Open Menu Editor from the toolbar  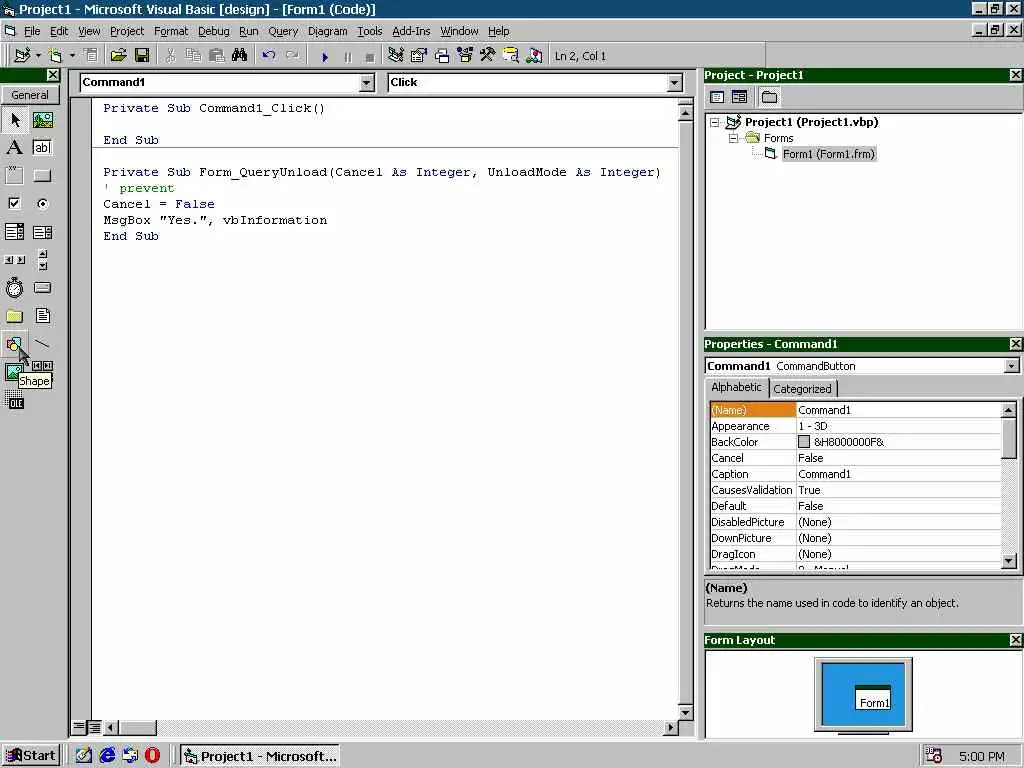tap(91, 56)
